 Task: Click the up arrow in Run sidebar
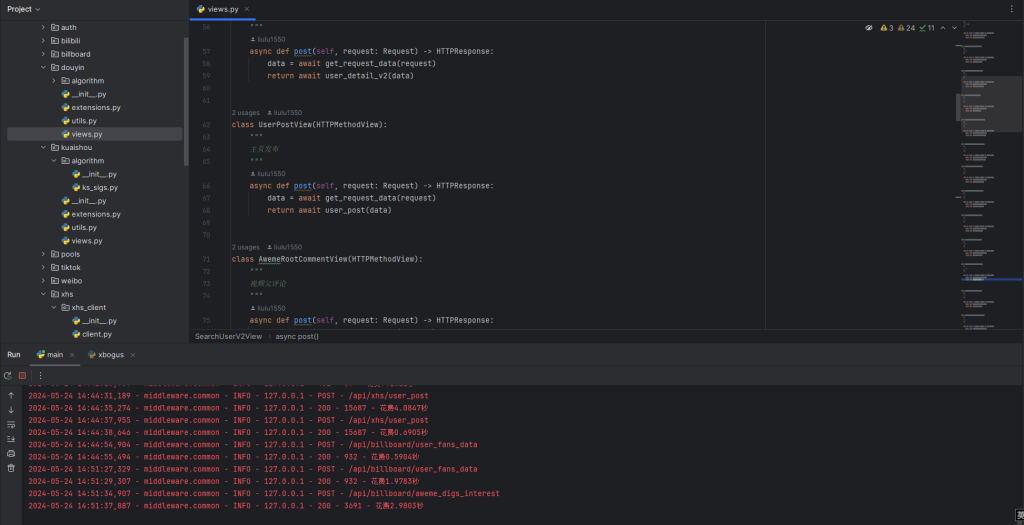(11, 396)
